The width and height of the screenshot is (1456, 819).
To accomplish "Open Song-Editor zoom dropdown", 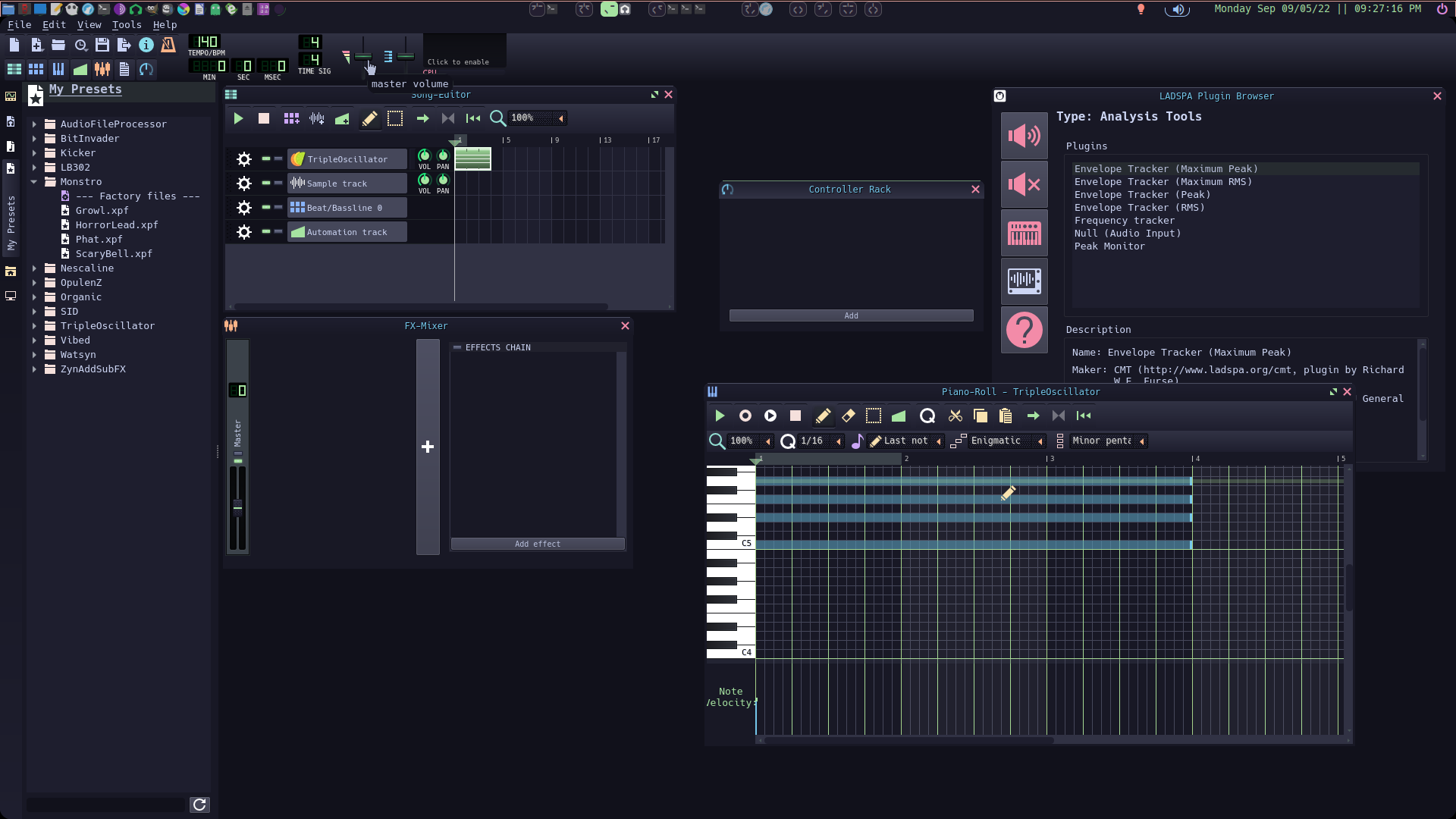I will (x=538, y=118).
